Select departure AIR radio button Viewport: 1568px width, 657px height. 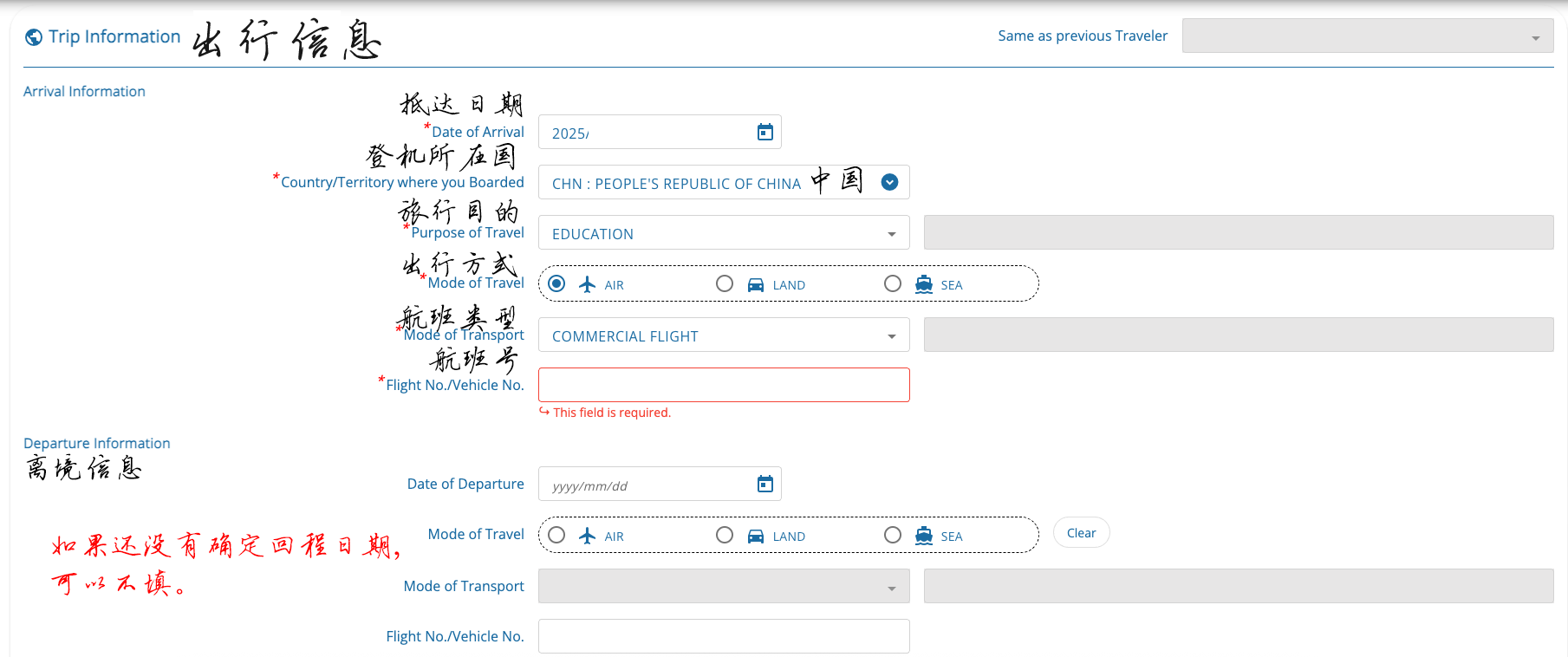tap(556, 535)
